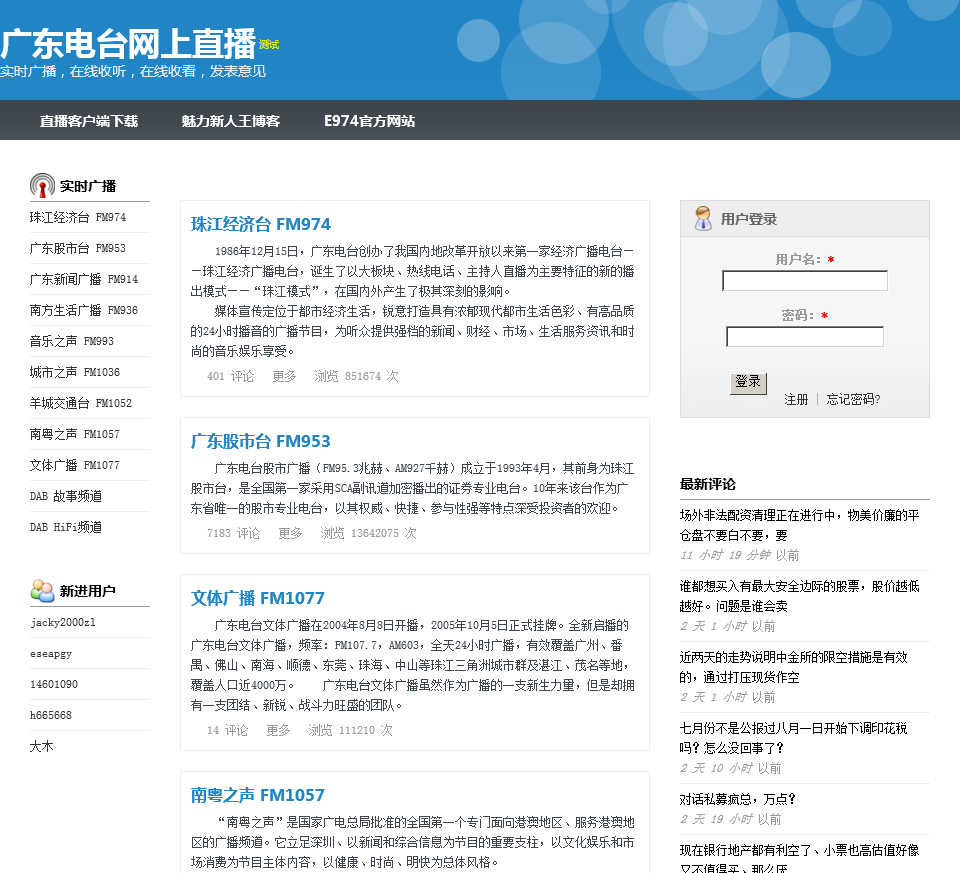Open the 直播客户端下载 menu item
The image size is (960, 873).
89,121
